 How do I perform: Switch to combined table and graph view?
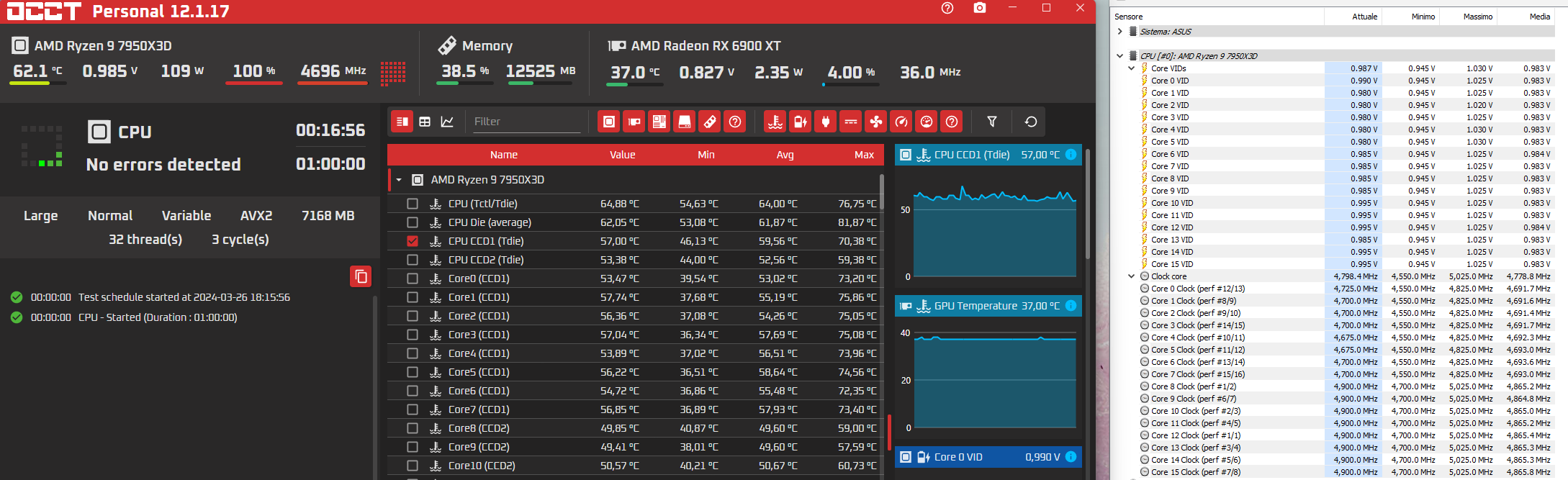coord(402,122)
